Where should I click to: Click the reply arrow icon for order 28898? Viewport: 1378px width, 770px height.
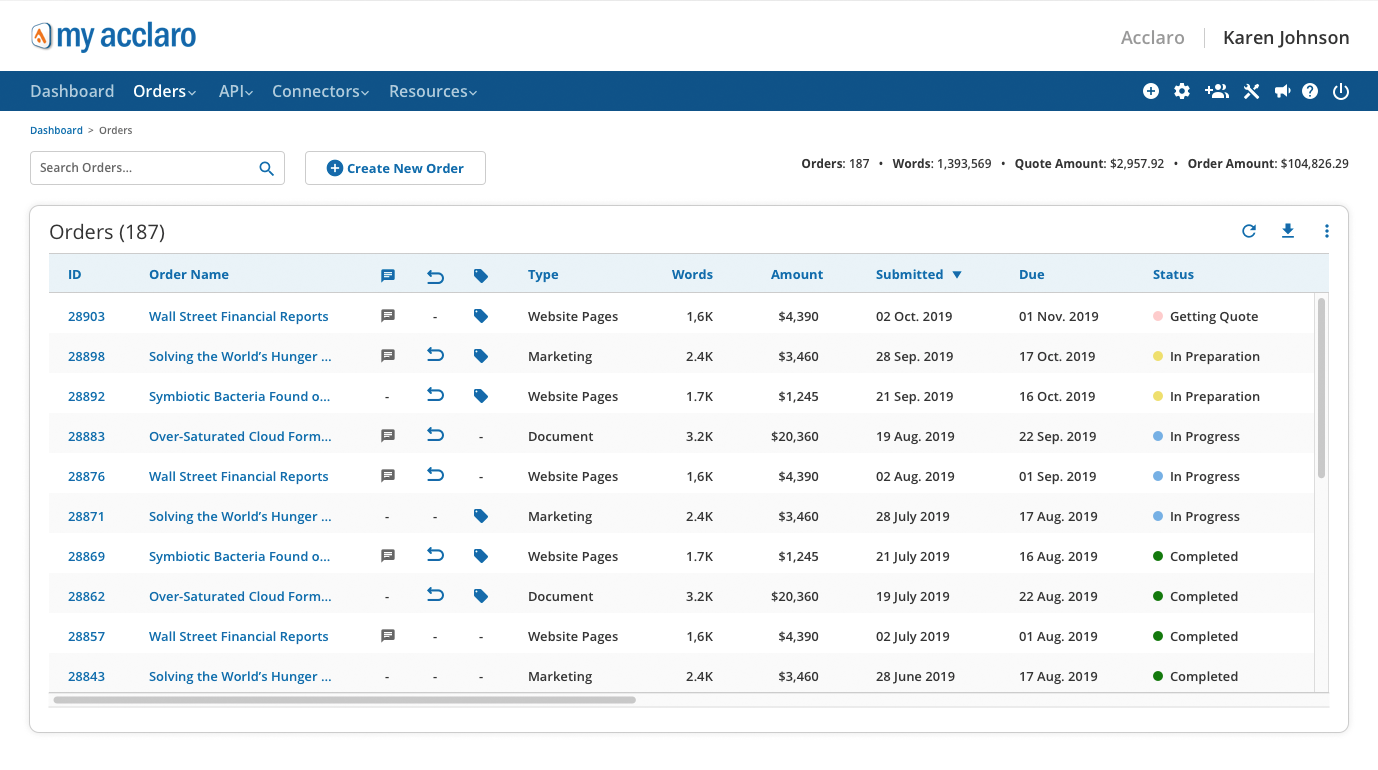point(435,356)
